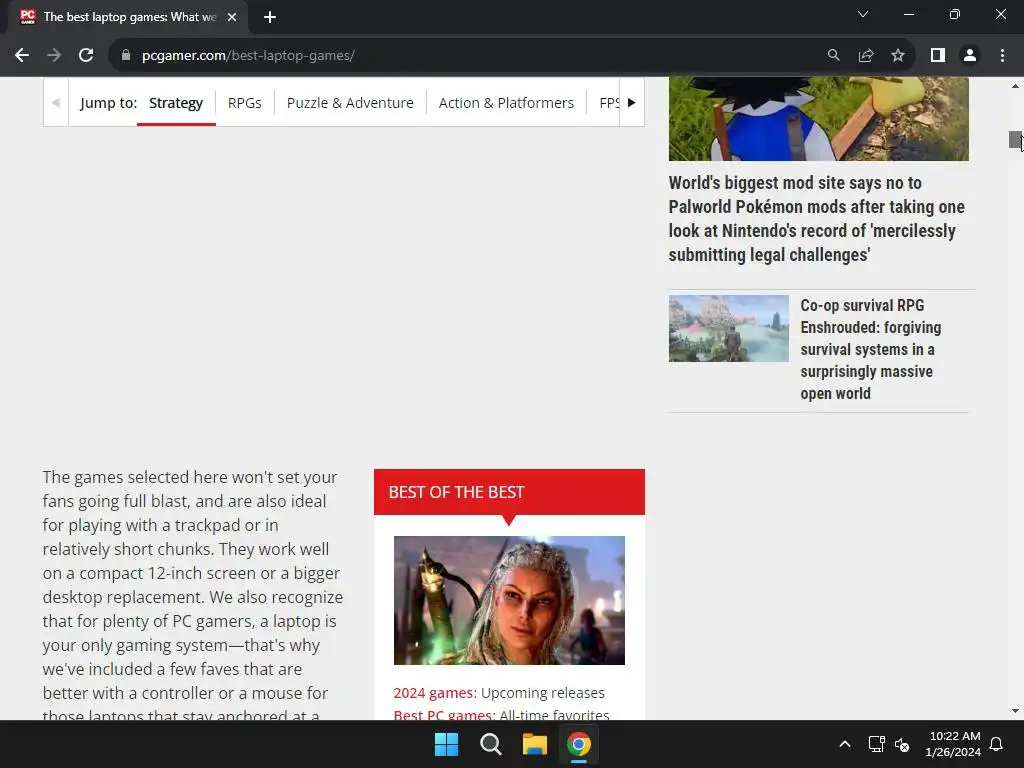This screenshot has height=768, width=1024.
Task: Open the Chrome three-dot menu
Action: pos(1002,56)
